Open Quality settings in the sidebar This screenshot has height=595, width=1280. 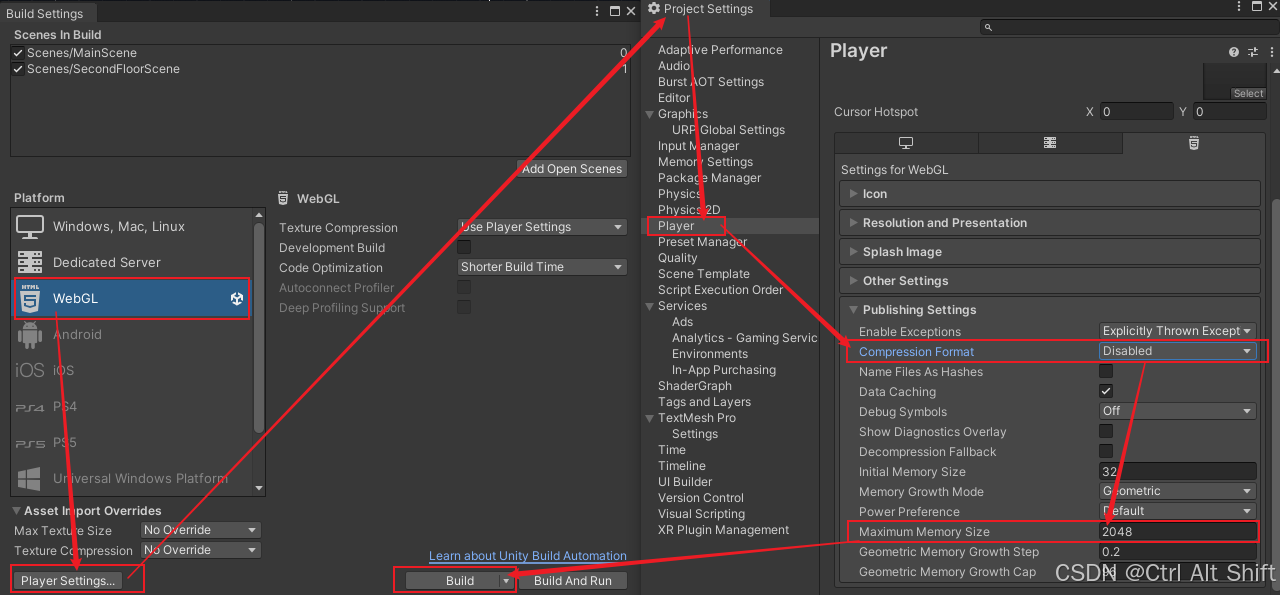click(678, 258)
